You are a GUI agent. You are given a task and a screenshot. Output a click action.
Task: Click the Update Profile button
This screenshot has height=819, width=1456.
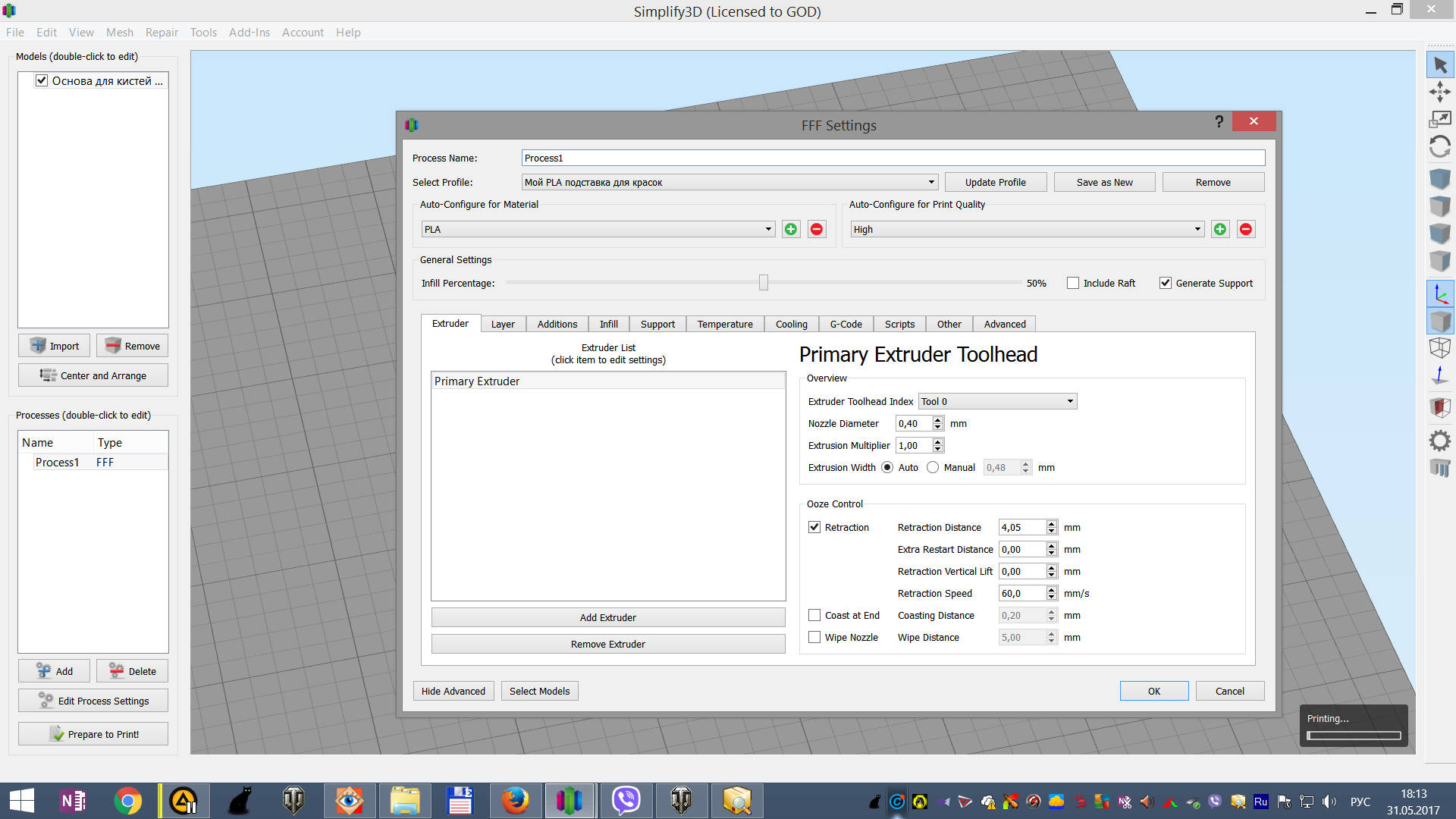995,182
